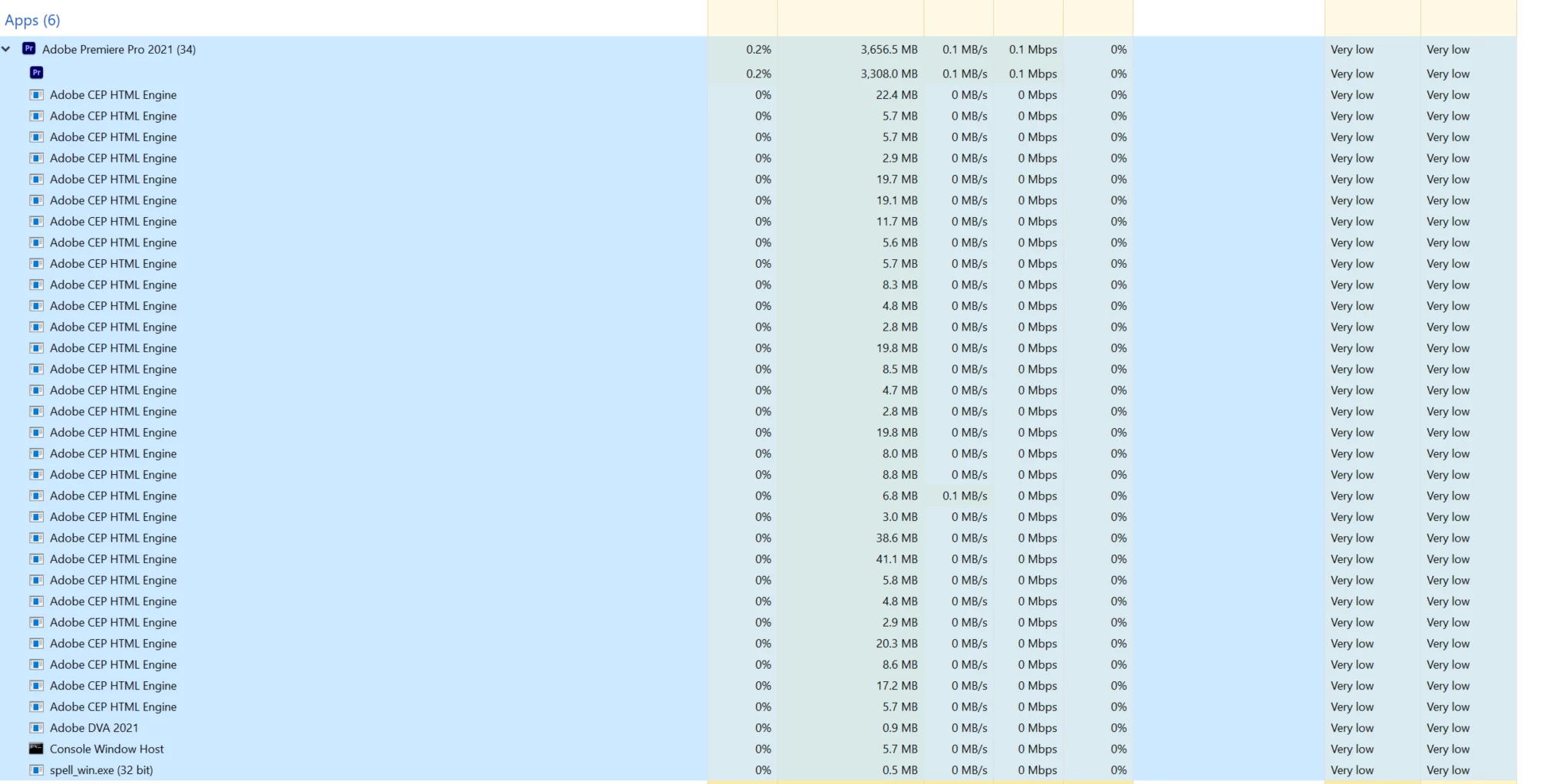Screen dimensions: 1554x784
Task: Click icon of CEP HTML Engine row using 8.0 MB
Action: (36, 453)
